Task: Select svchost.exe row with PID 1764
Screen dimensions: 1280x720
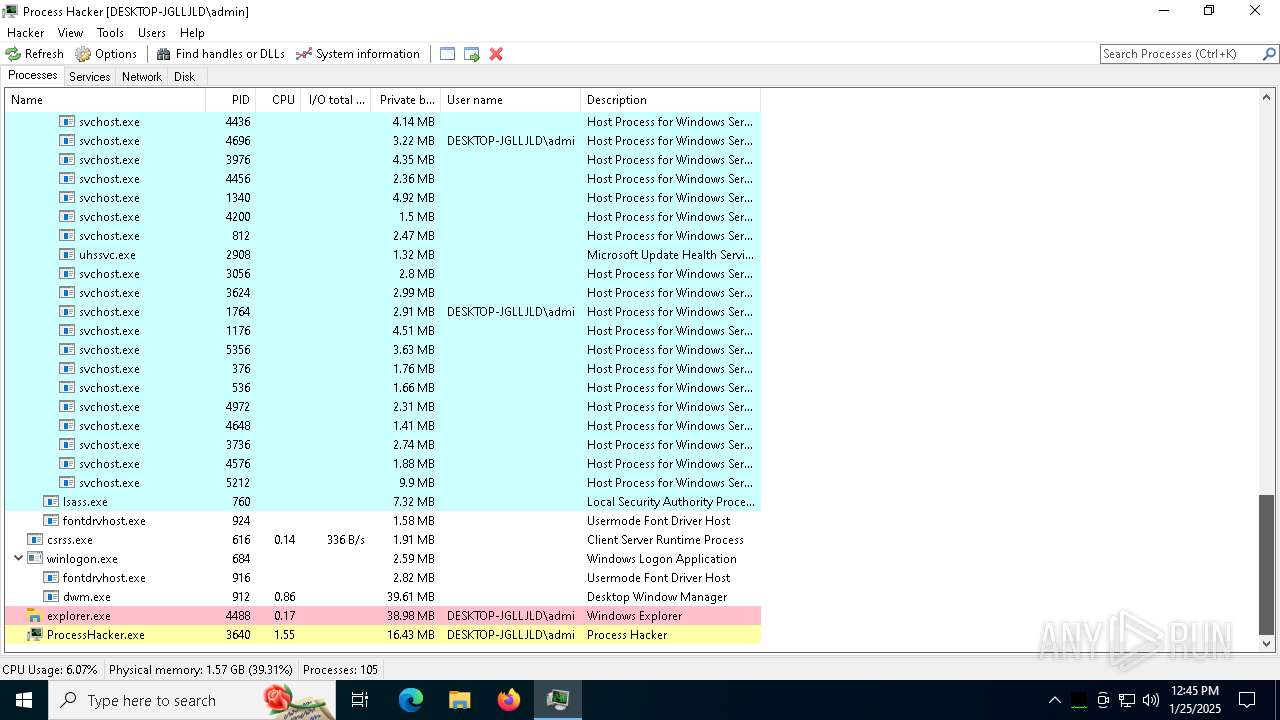Action: (383, 312)
